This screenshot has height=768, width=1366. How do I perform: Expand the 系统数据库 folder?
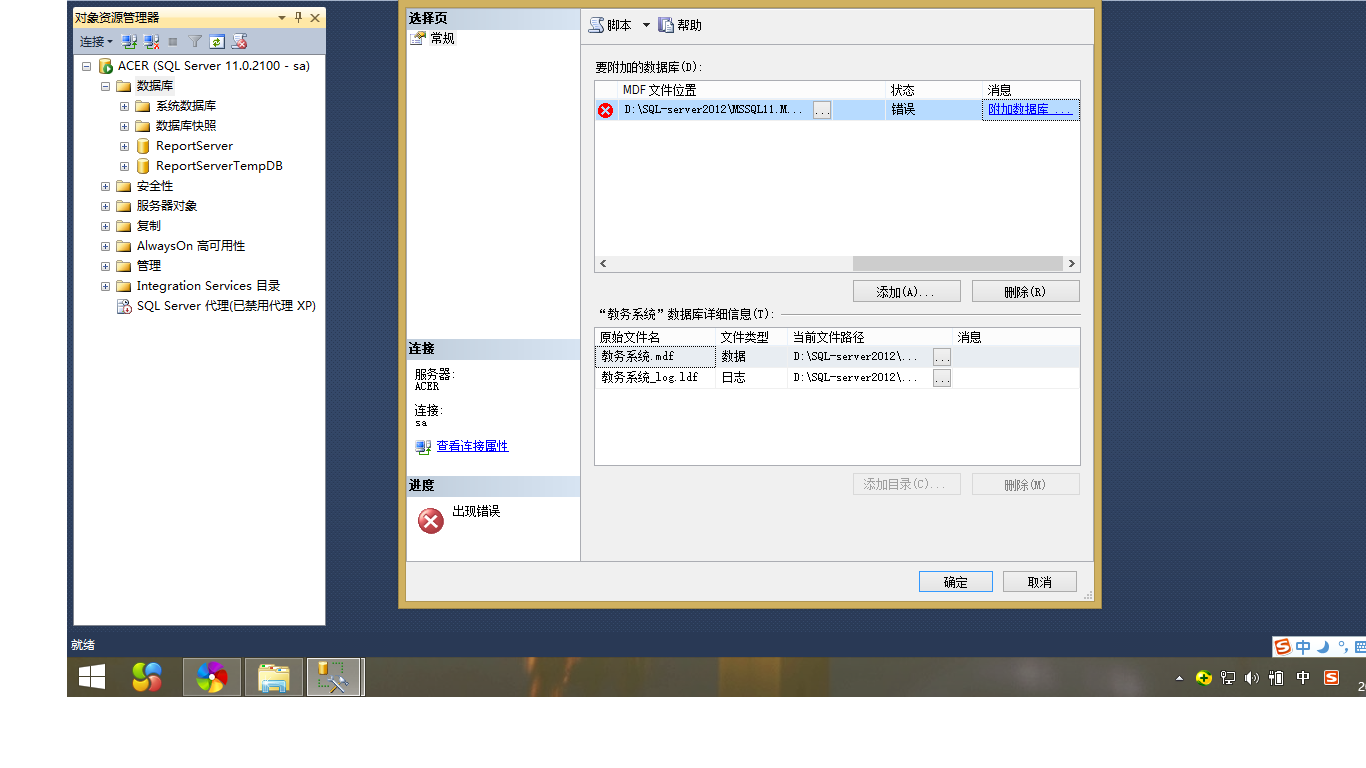click(125, 106)
